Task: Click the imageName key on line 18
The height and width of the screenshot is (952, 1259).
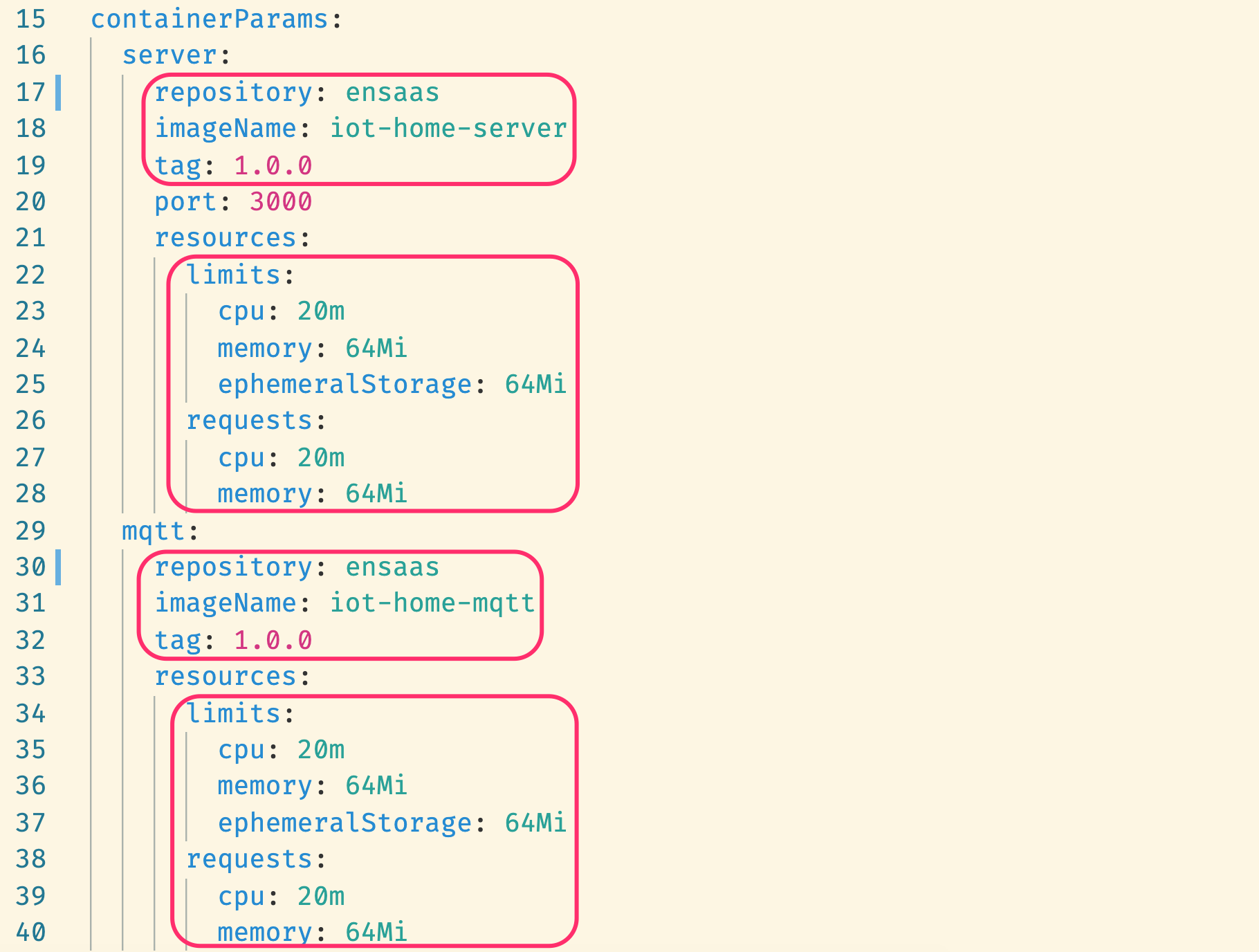Action: point(226,129)
